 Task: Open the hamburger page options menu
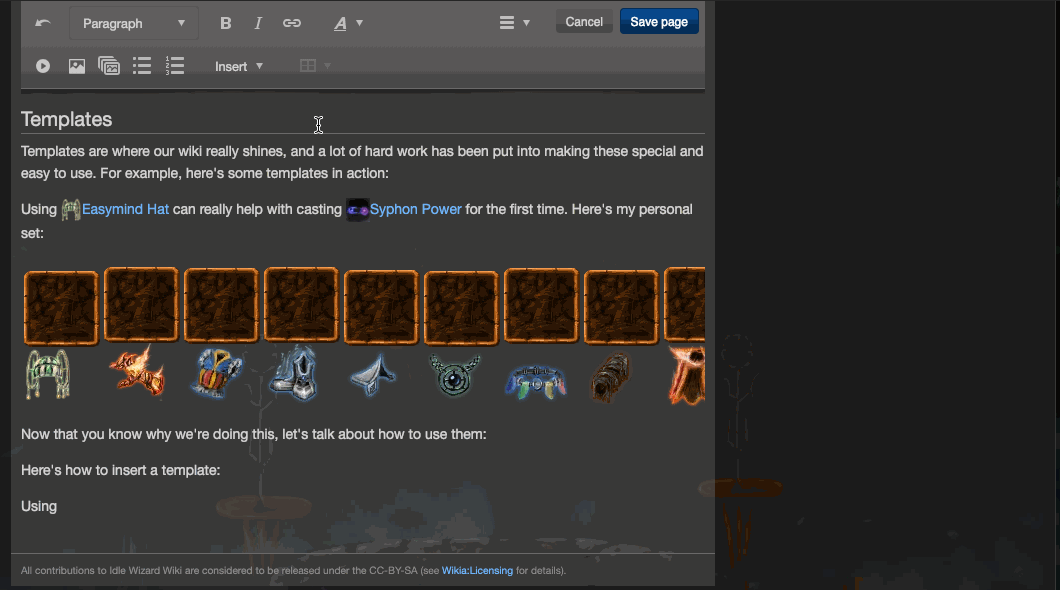pos(514,23)
